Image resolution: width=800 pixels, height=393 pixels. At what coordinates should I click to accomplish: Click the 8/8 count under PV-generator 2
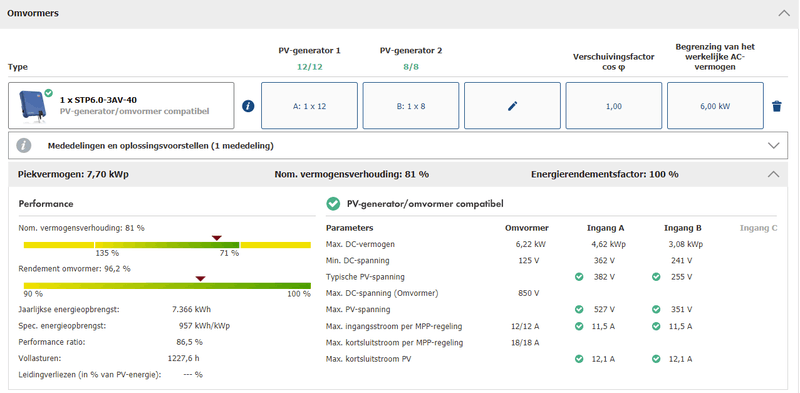point(411,67)
